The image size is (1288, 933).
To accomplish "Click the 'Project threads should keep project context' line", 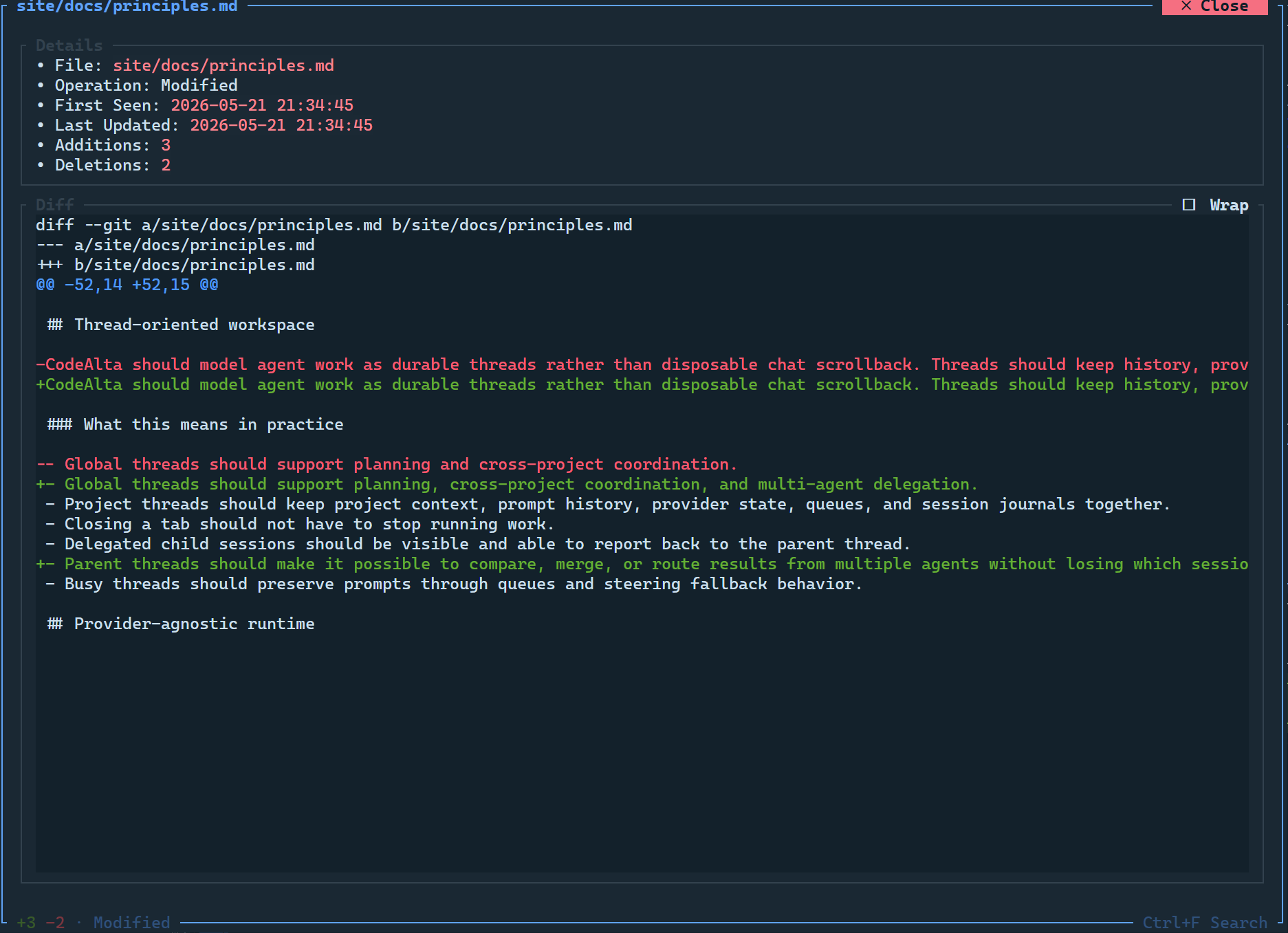I will [608, 504].
